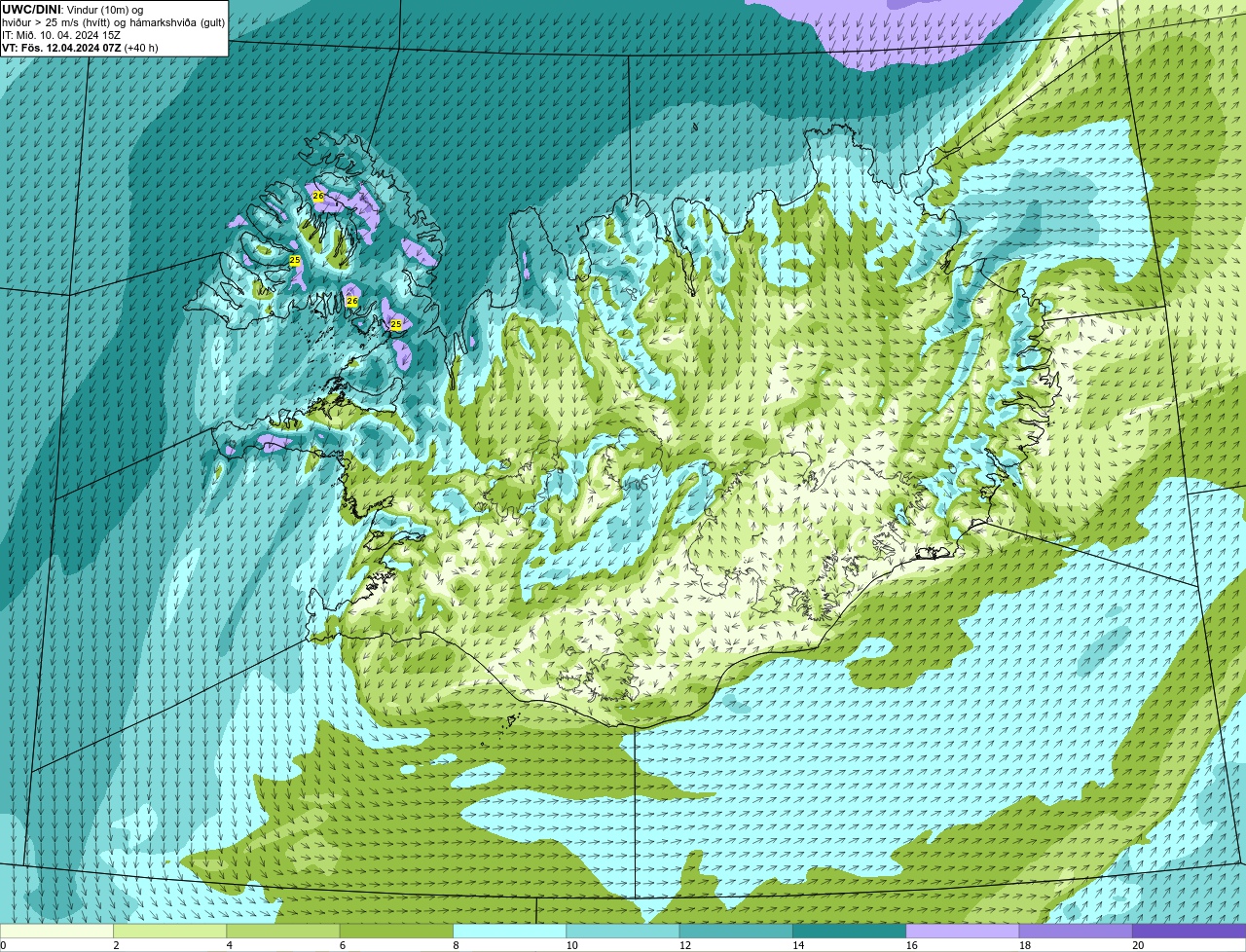Choose the 14–16 m/s dark teal legend swatch
The width and height of the screenshot is (1246, 952).
(850, 932)
